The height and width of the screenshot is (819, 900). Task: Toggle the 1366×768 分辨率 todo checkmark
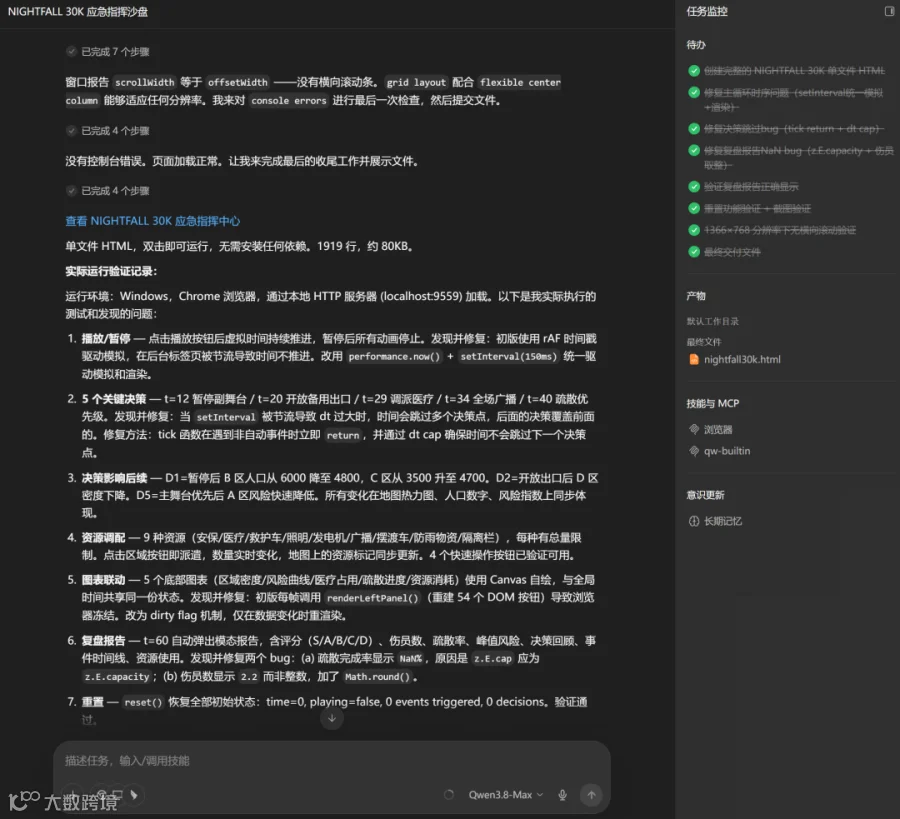(x=694, y=230)
